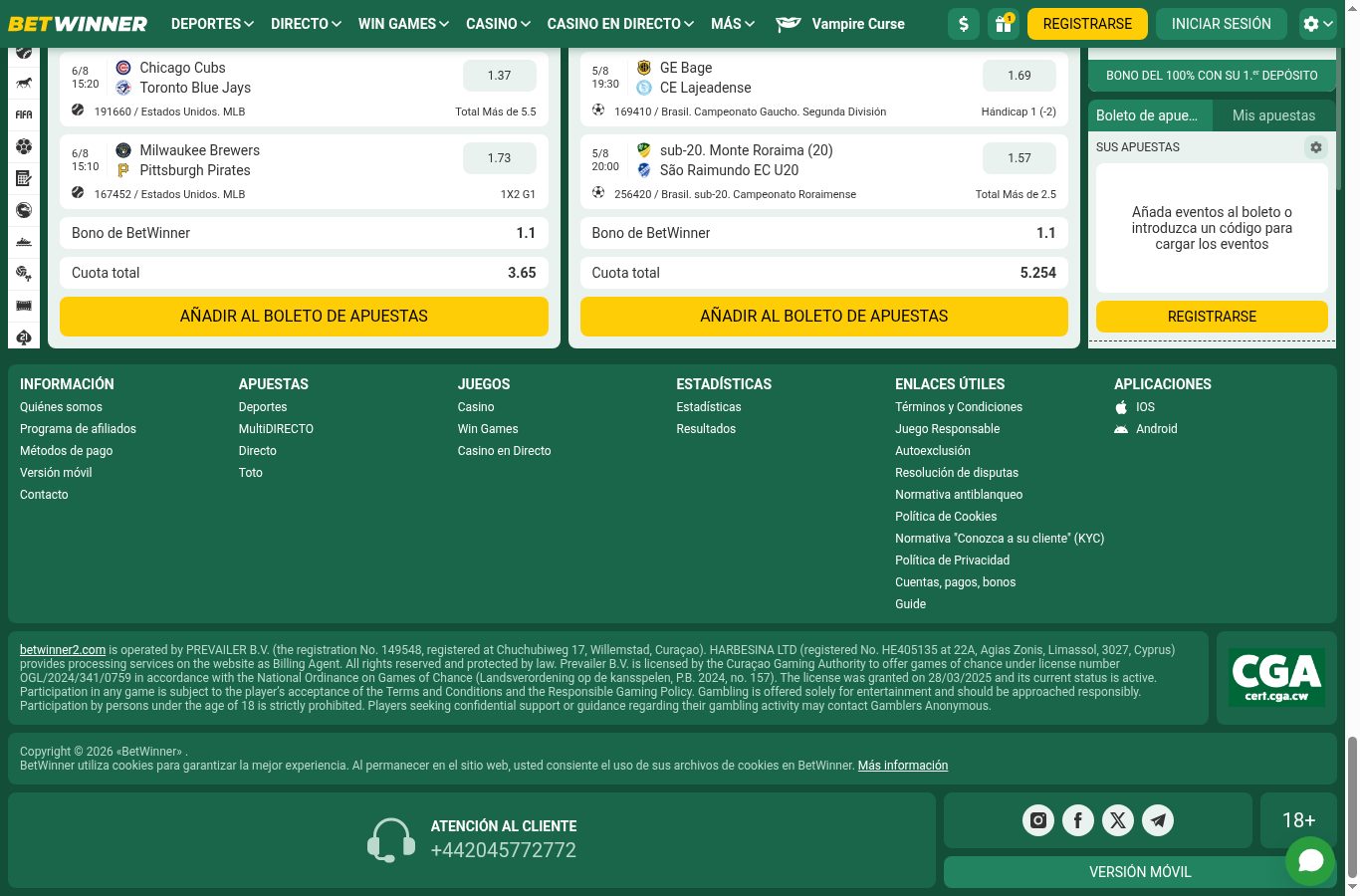Click INICIAR SESIÓN button
This screenshot has height=896, width=1360.
click(x=1221, y=24)
